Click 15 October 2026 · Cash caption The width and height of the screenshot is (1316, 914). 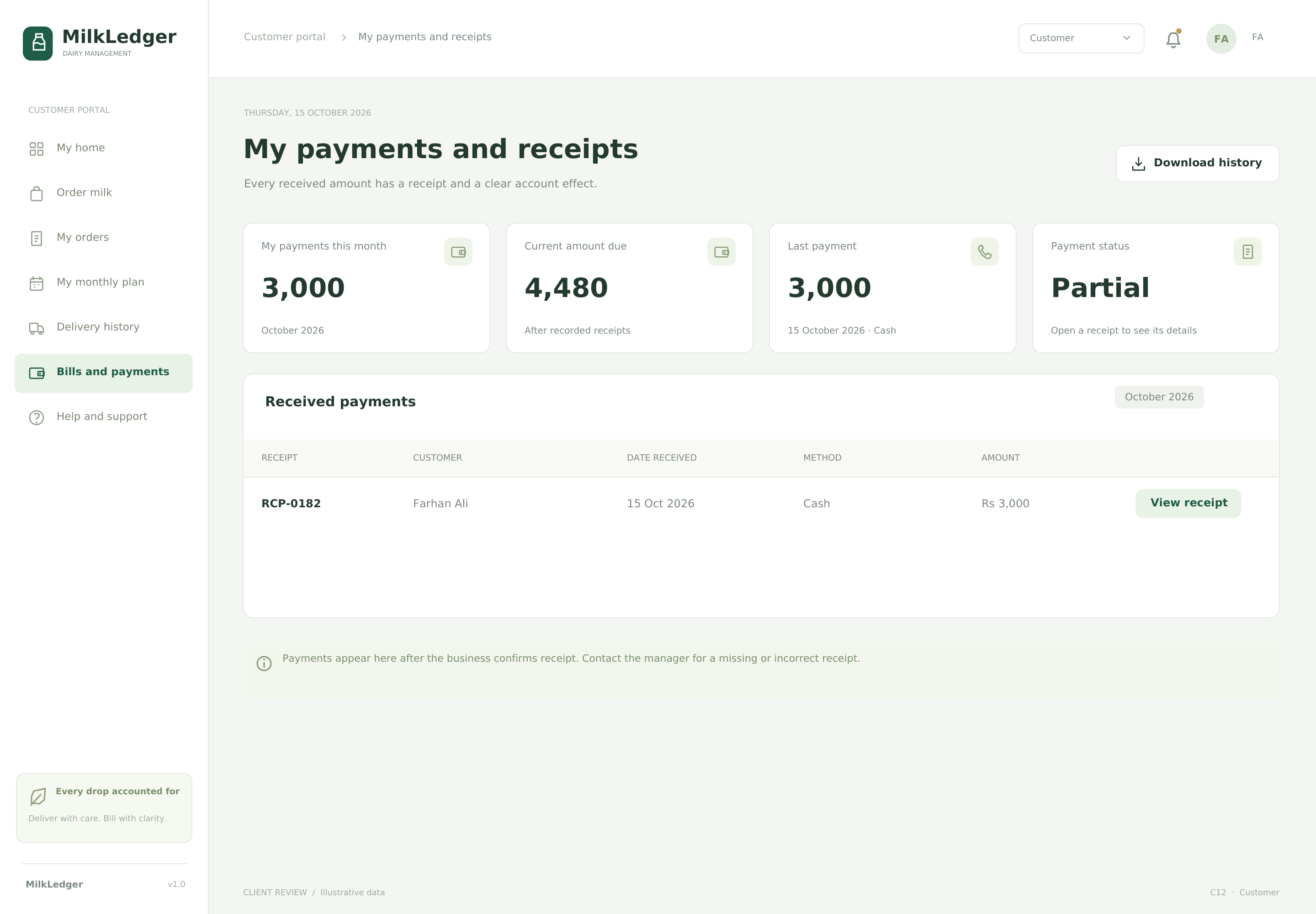pos(842,330)
